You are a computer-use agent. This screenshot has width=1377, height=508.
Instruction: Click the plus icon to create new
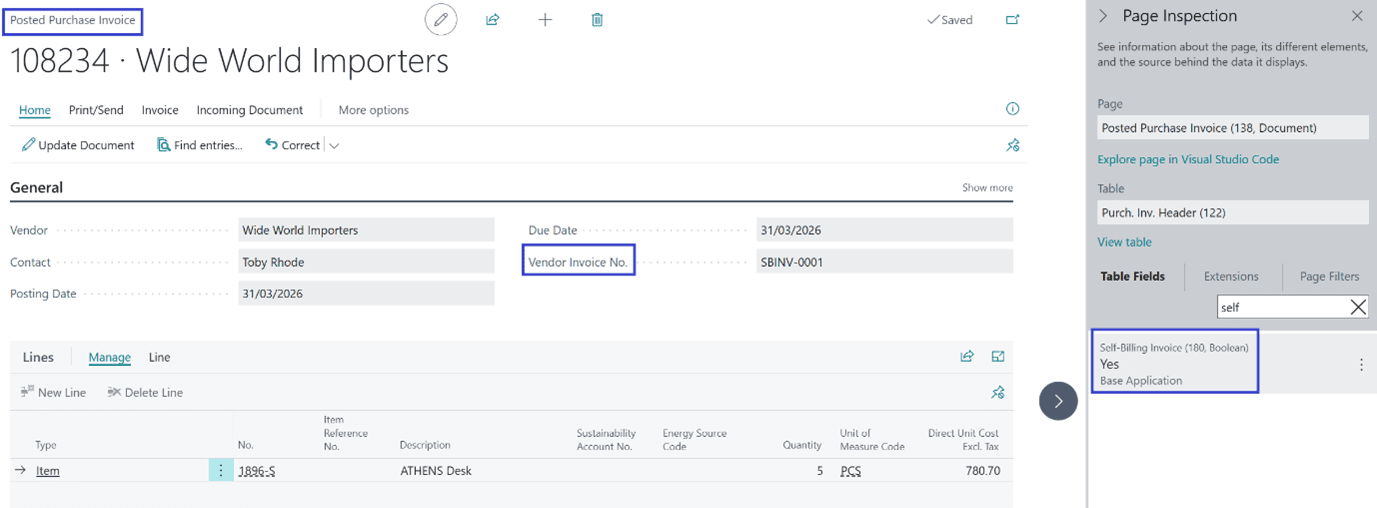[545, 20]
